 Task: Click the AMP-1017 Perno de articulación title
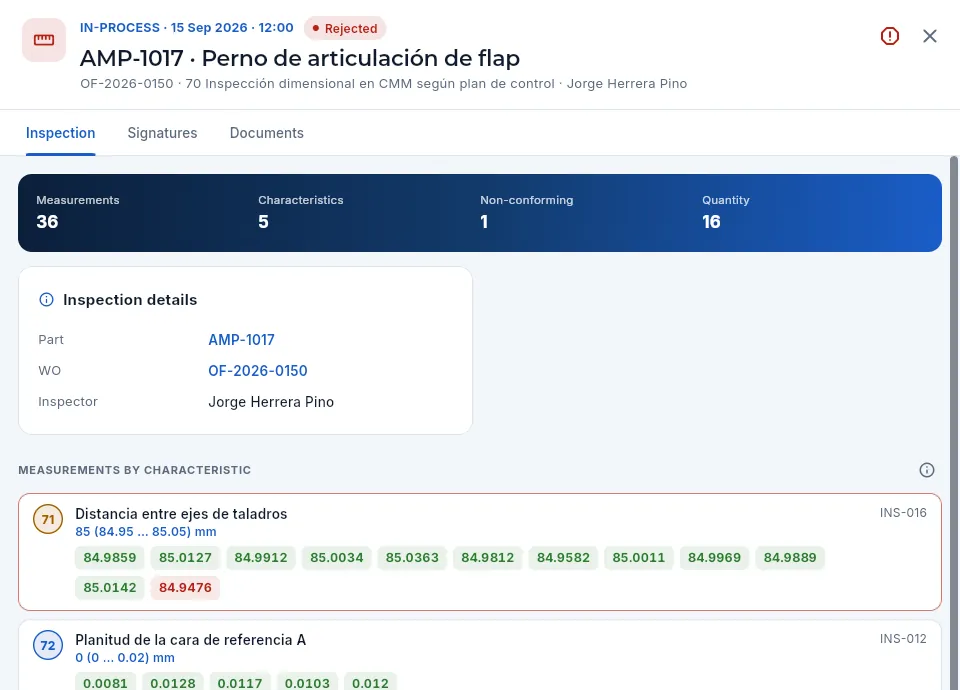pyautogui.click(x=300, y=58)
